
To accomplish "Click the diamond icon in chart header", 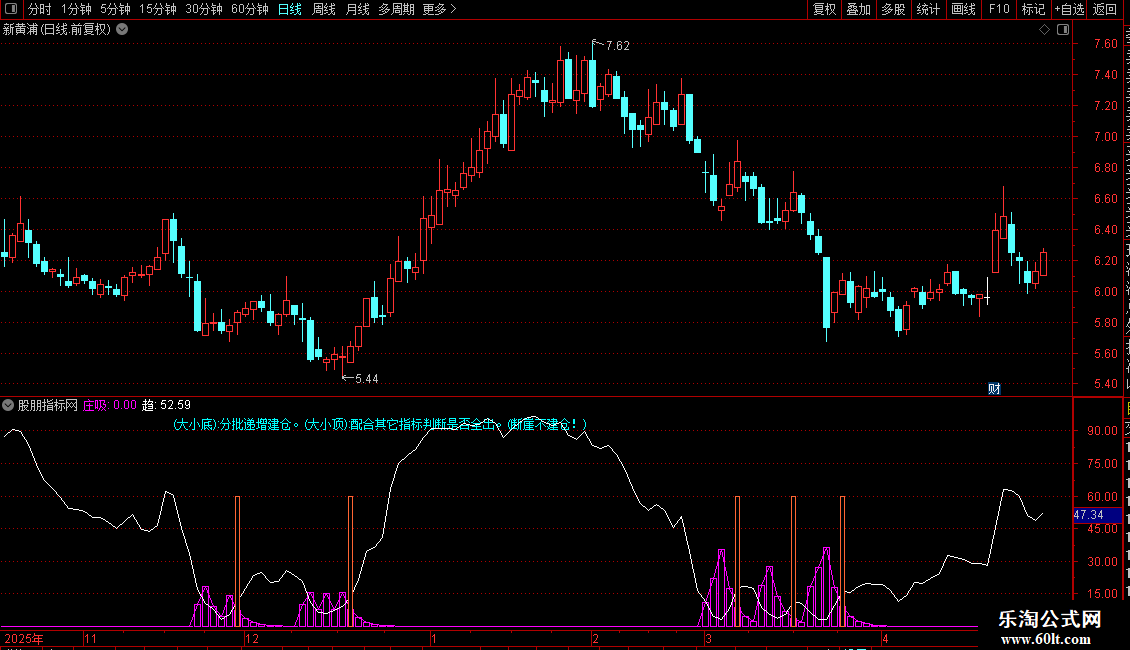I will [1044, 30].
